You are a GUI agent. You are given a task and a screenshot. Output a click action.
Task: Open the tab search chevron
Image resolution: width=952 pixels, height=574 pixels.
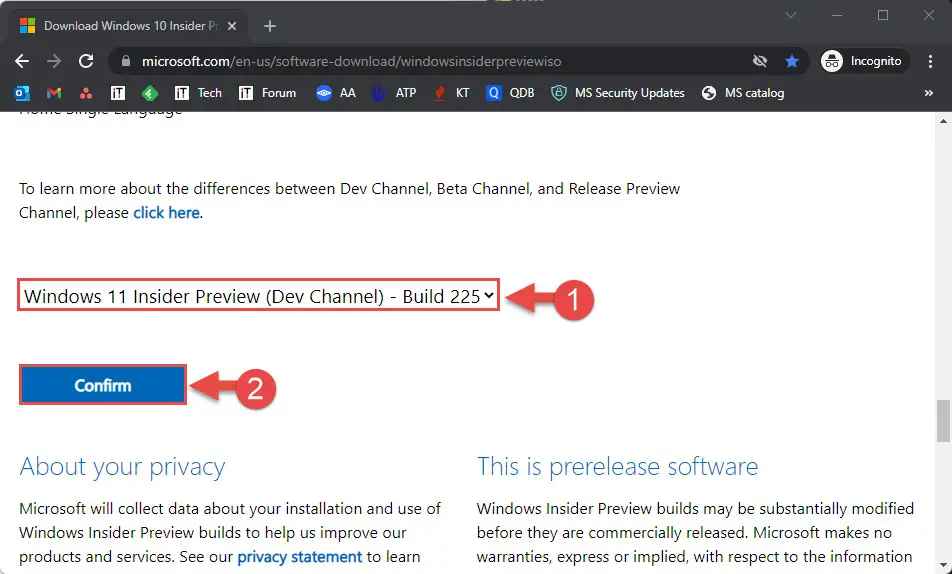click(790, 15)
